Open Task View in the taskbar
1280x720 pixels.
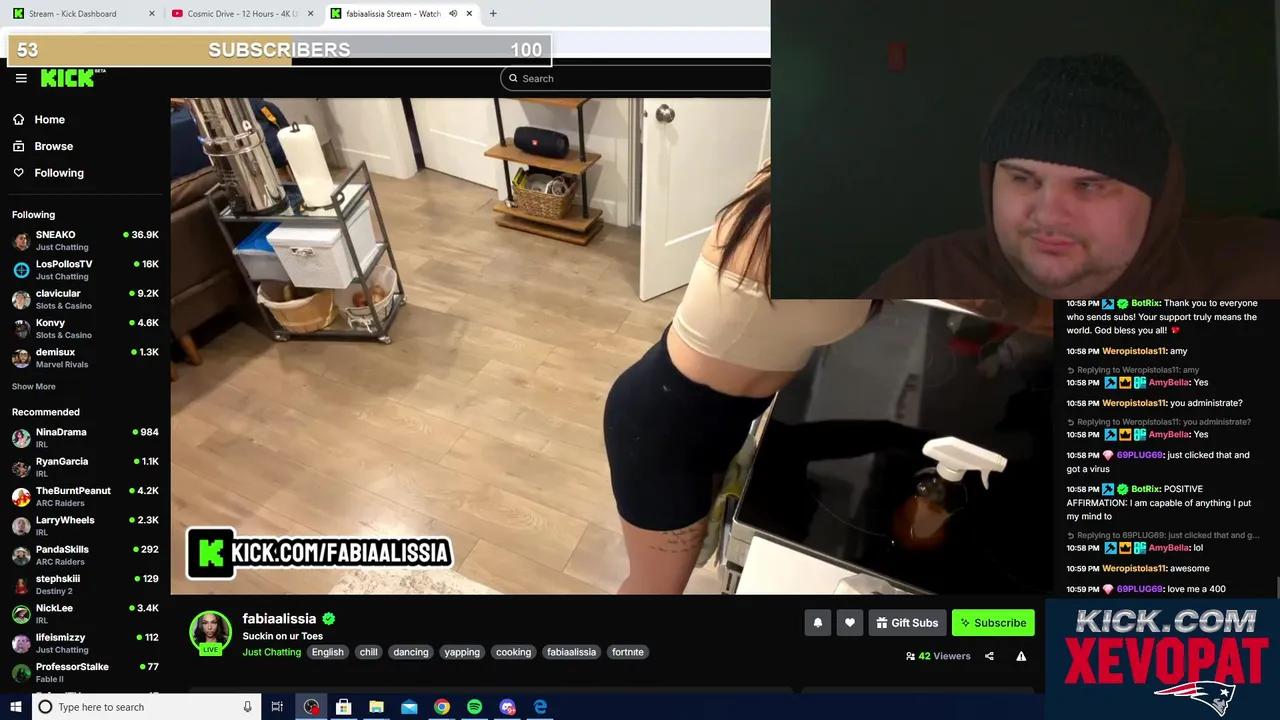pyautogui.click(x=277, y=707)
